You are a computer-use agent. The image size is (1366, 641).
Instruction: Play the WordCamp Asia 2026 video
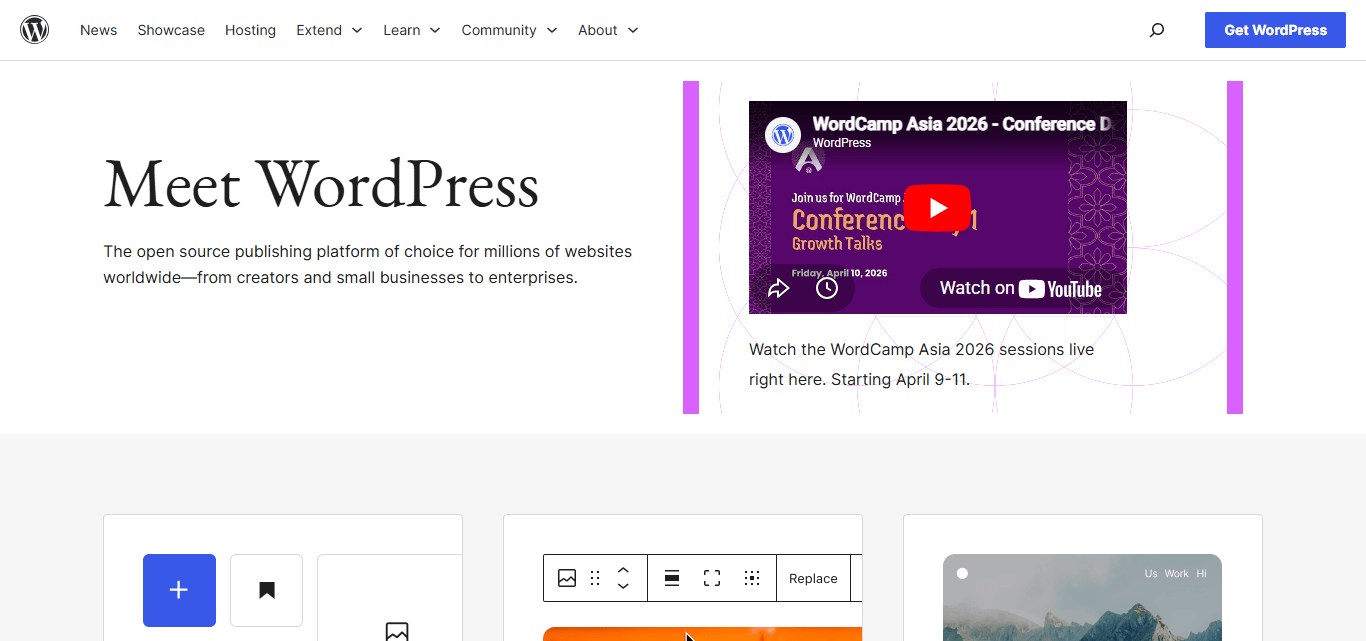937,208
